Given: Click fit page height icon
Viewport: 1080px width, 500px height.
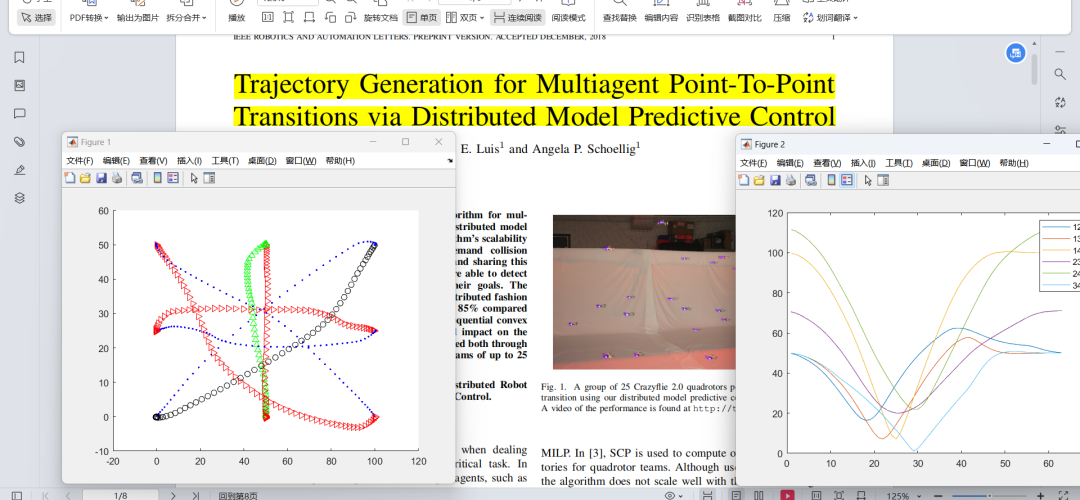Looking at the screenshot, I should pyautogui.click(x=288, y=17).
